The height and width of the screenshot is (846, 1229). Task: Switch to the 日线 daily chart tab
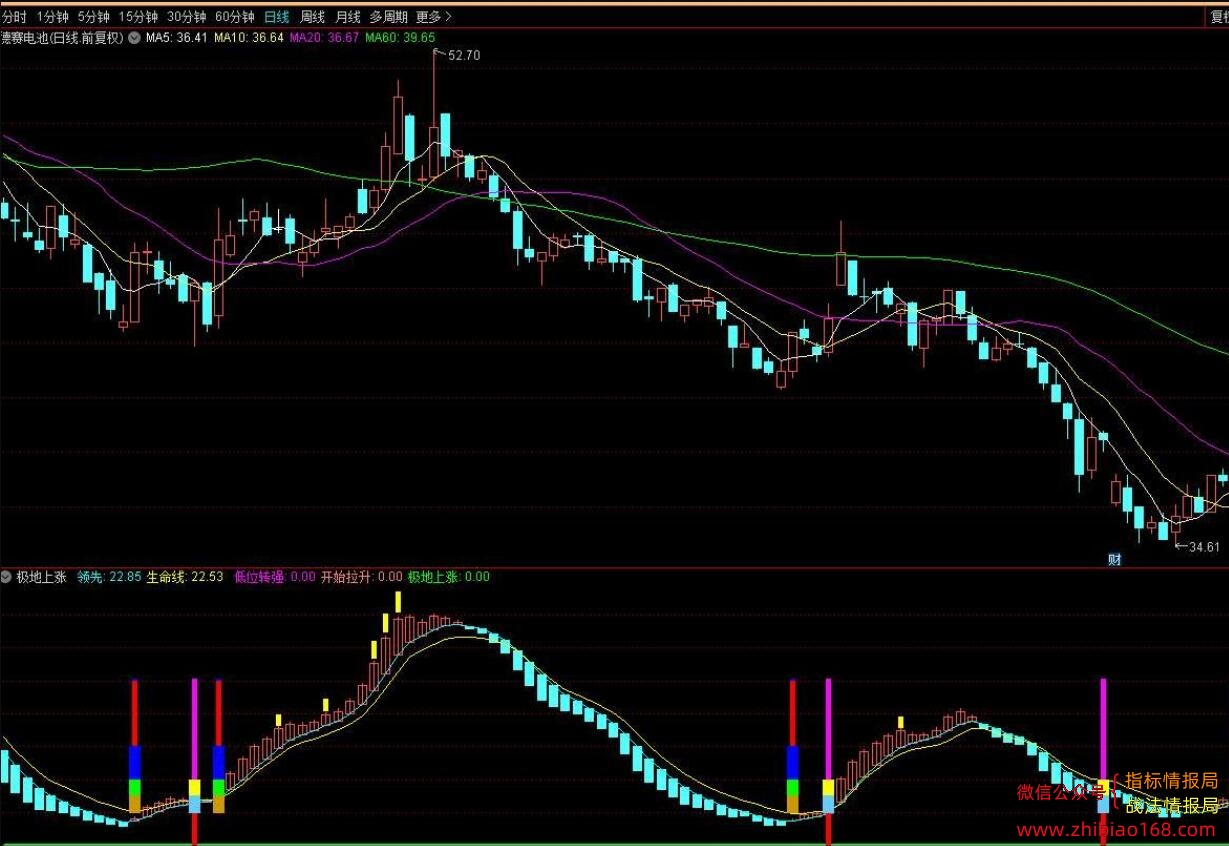[277, 17]
